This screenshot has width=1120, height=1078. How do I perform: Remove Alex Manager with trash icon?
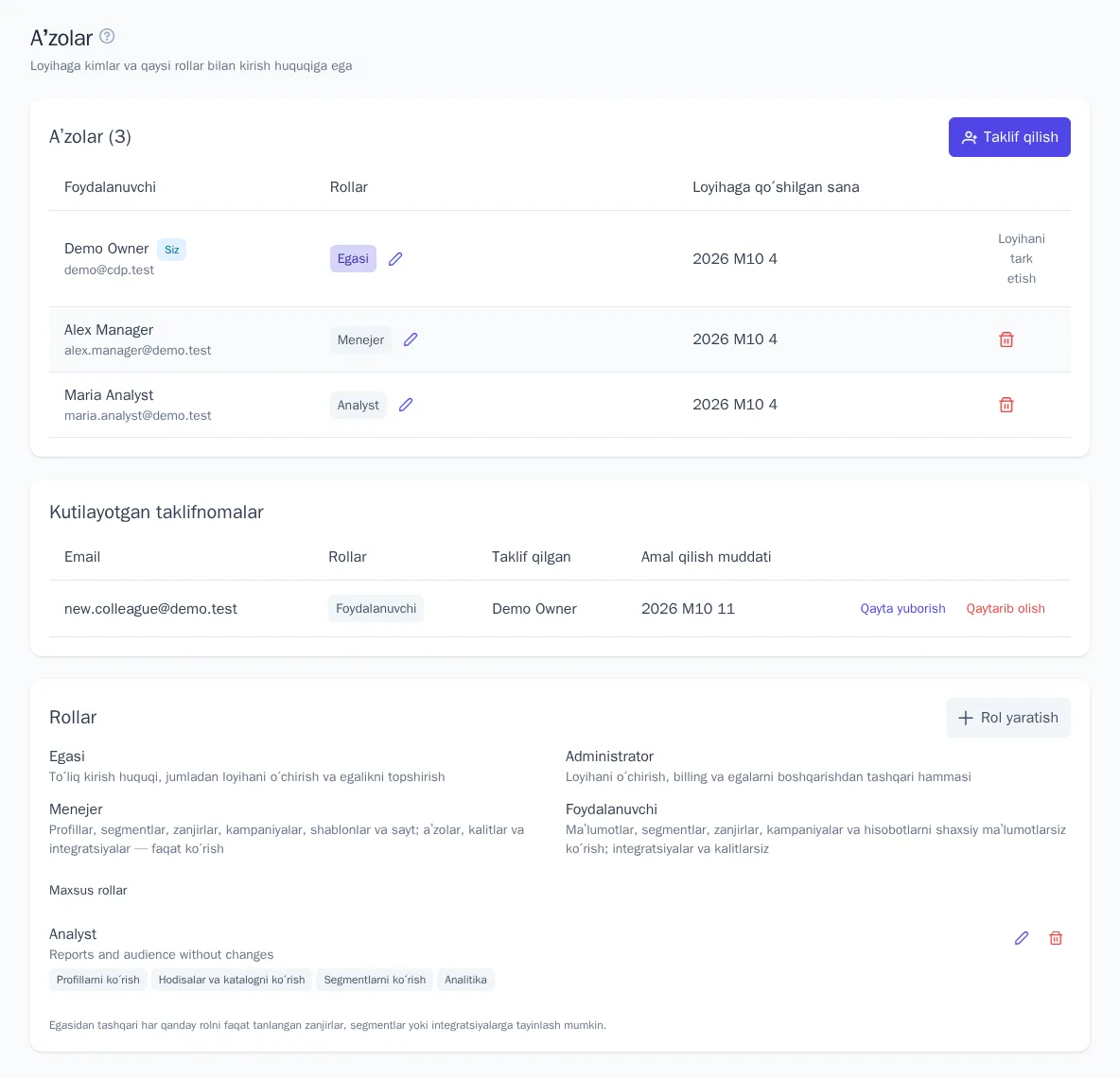pyautogui.click(x=1006, y=339)
